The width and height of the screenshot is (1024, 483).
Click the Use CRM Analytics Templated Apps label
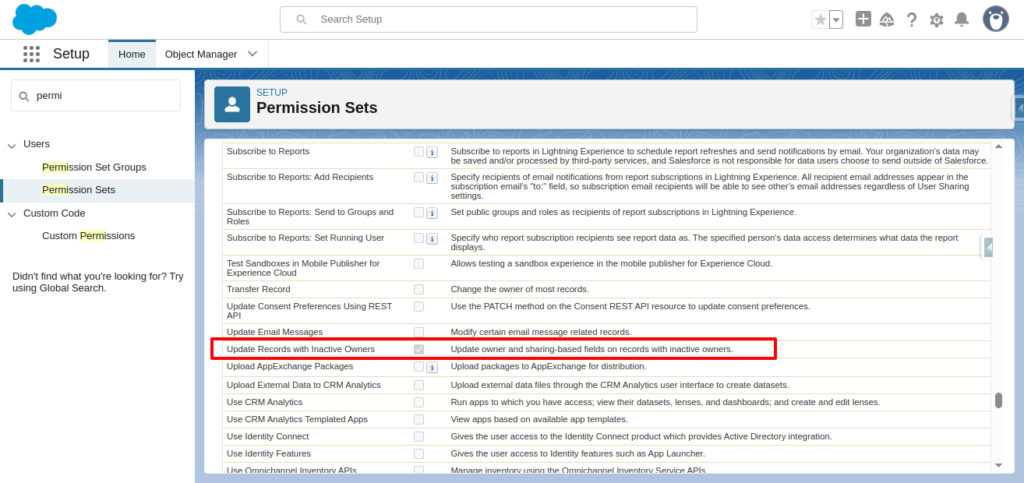click(297, 419)
